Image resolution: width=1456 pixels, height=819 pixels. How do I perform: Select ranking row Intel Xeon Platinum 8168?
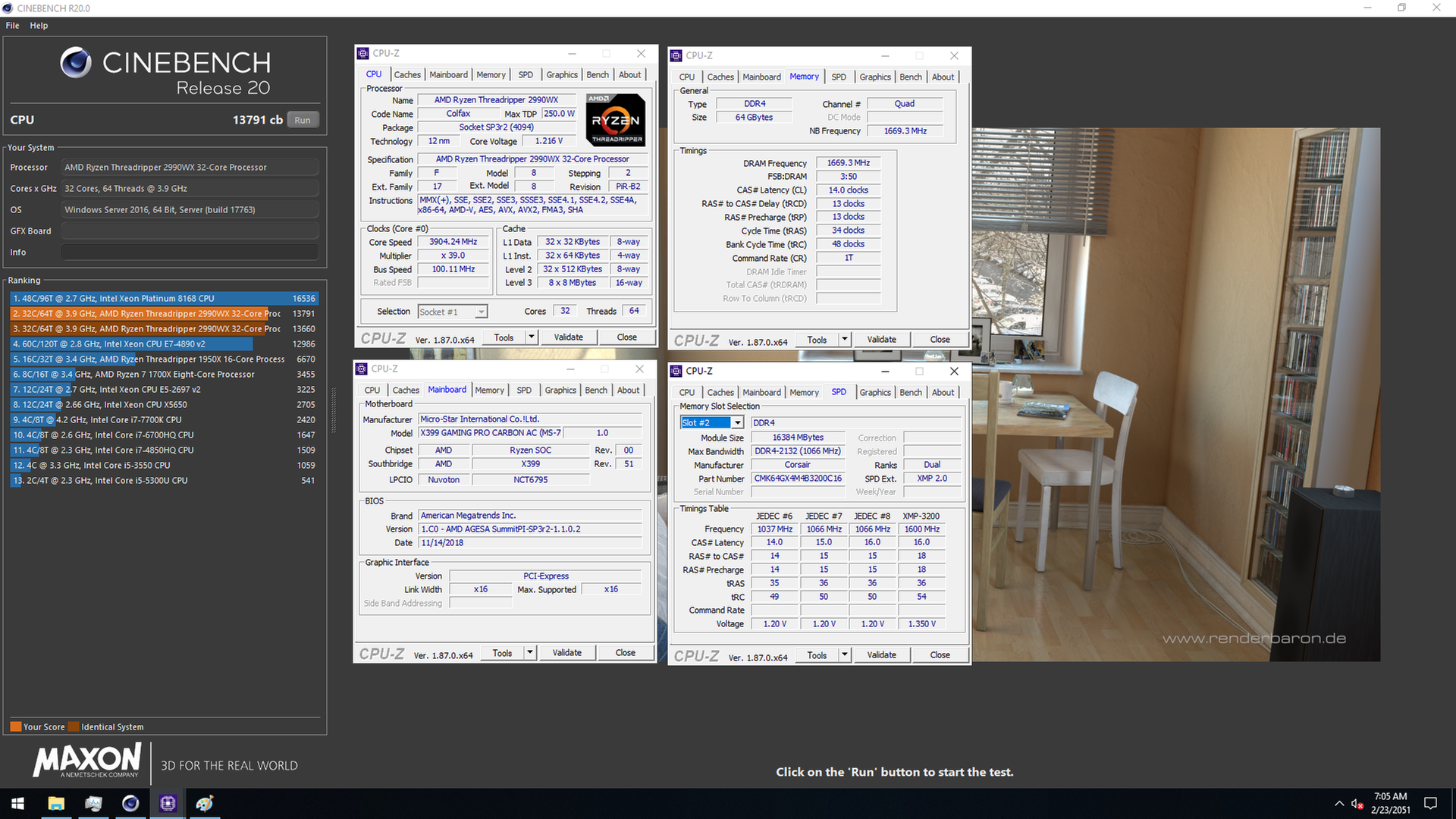click(164, 299)
